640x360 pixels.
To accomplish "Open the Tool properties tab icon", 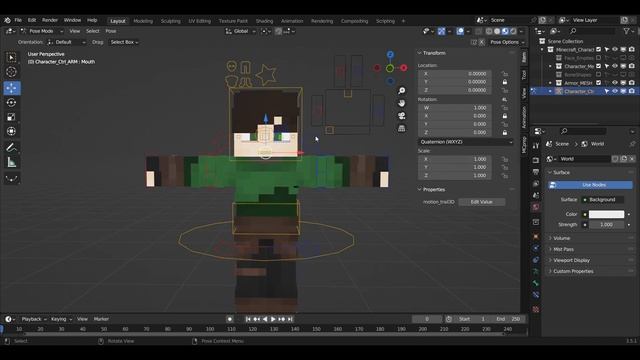I will coord(536,146).
